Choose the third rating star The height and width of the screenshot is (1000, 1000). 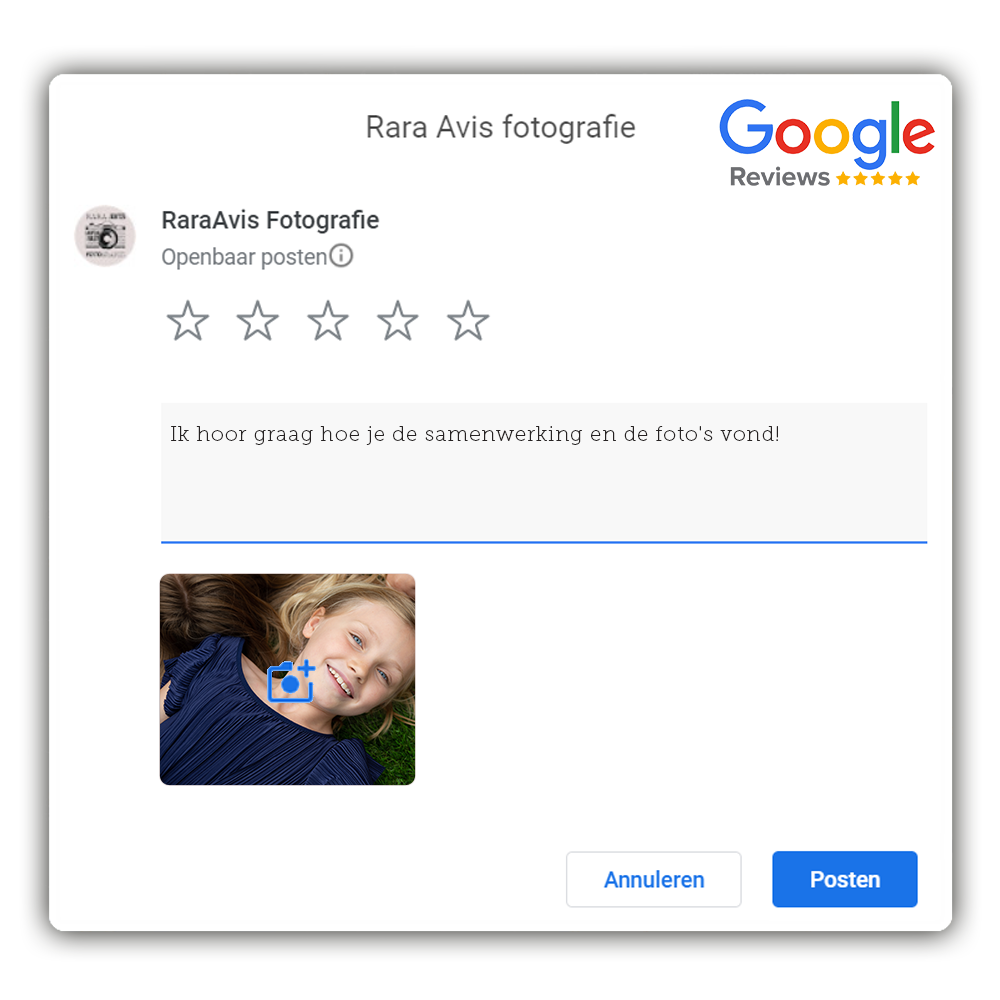328,320
